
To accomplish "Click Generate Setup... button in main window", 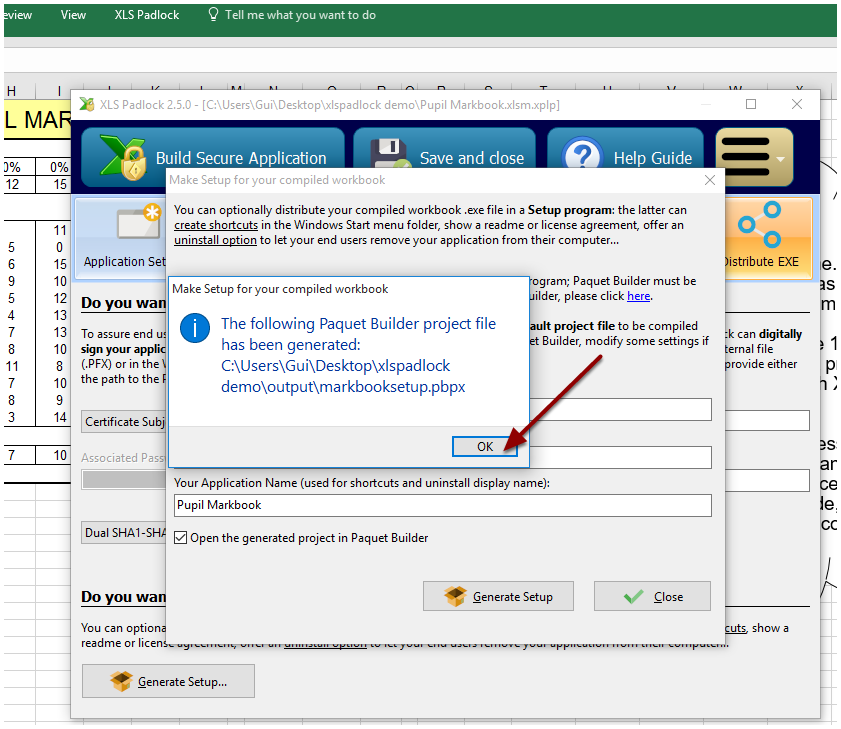I will coord(168,682).
